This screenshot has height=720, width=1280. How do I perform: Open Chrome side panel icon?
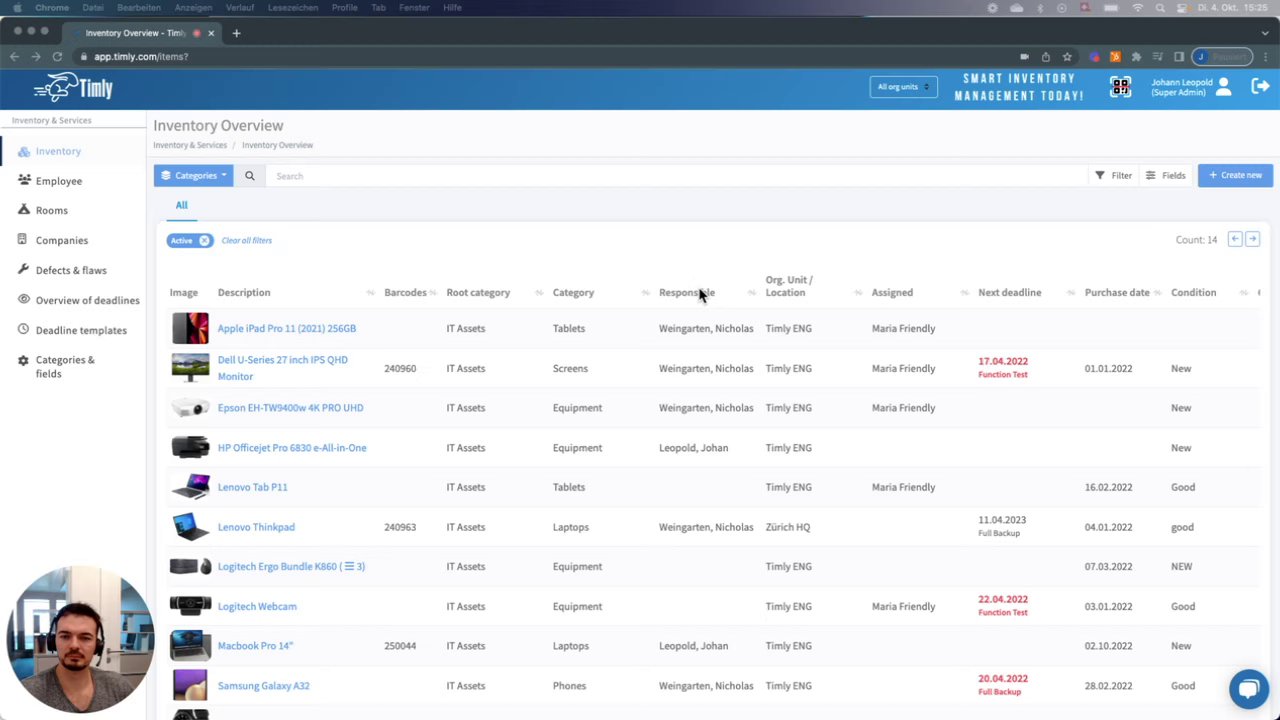(x=1179, y=57)
